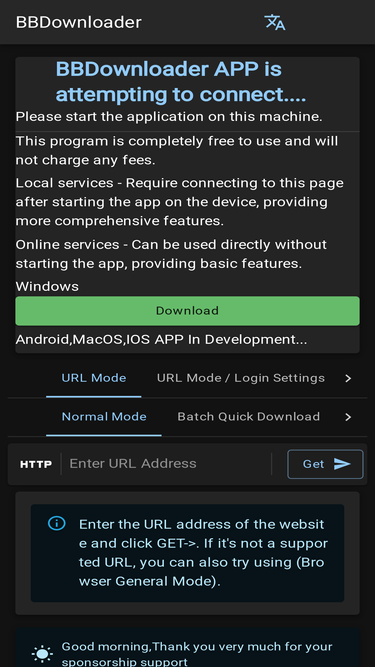
Task: Click the HTTP protocol label
Action: (36, 464)
